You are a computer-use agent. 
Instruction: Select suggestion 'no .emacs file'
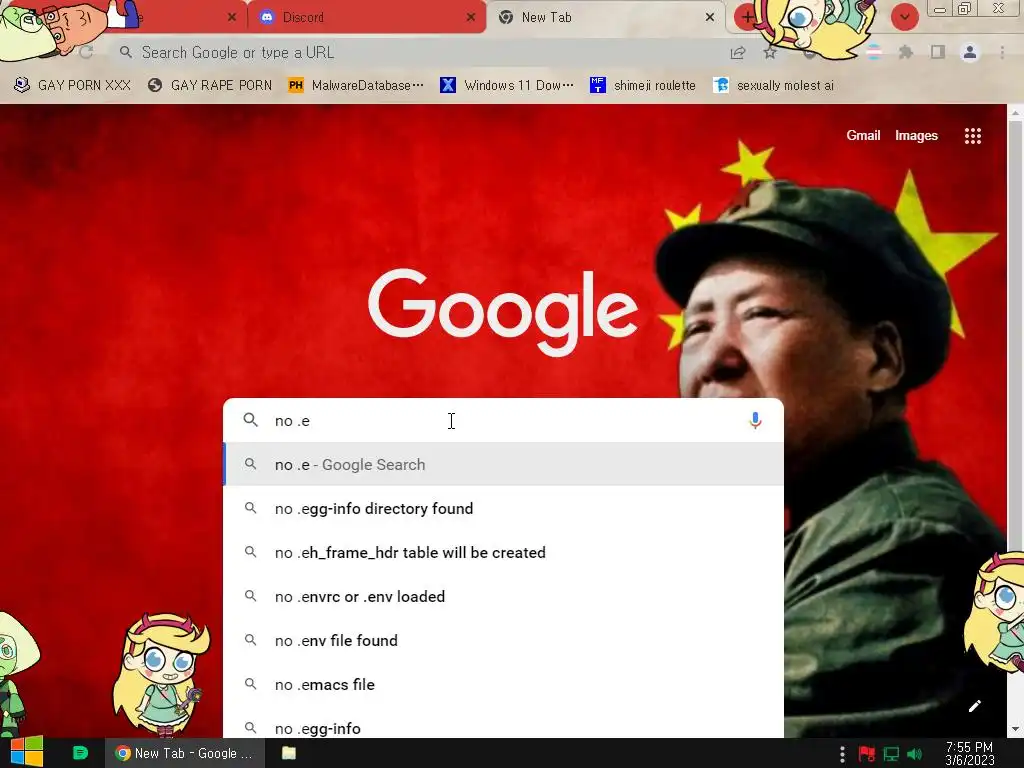tap(504, 684)
